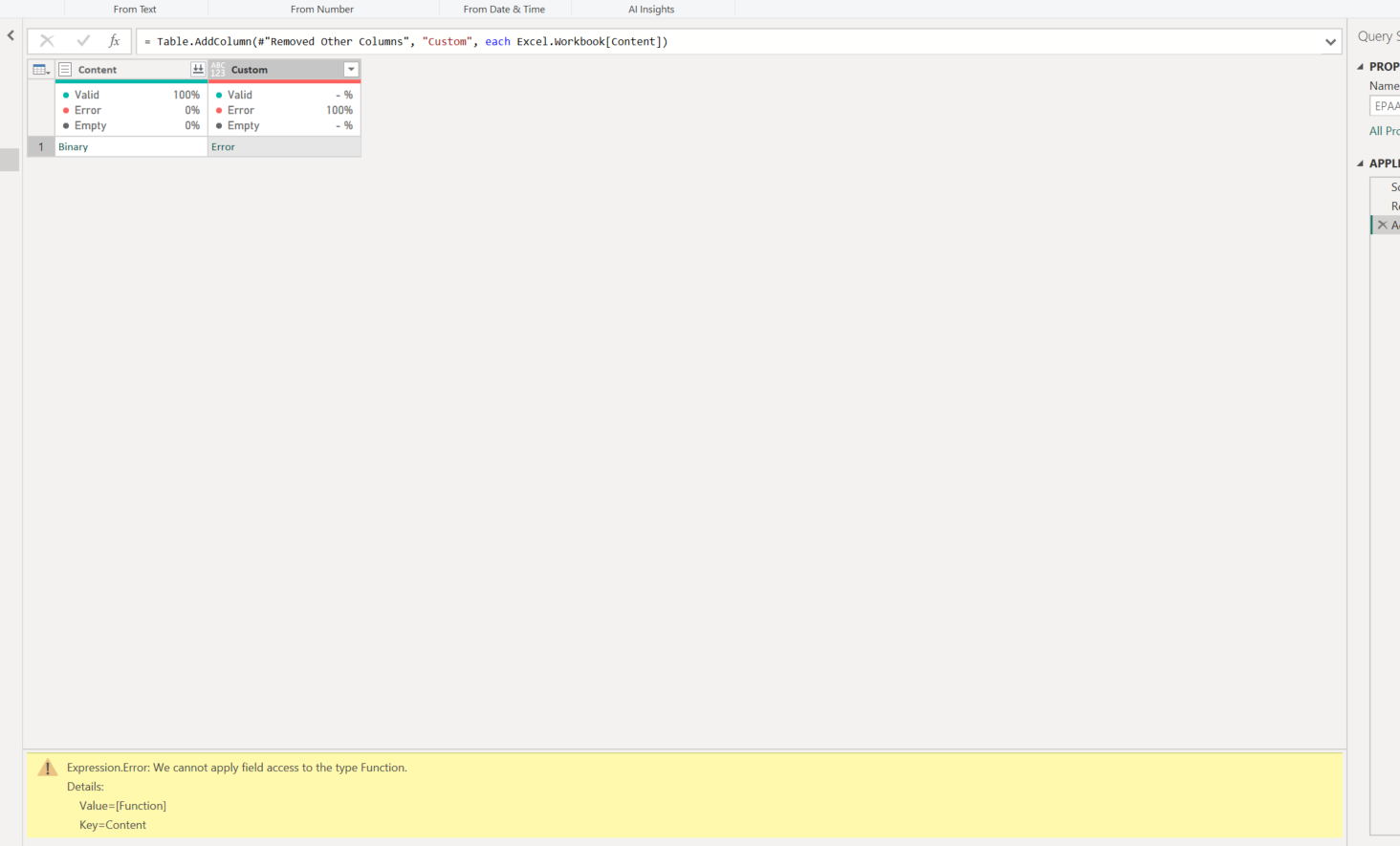Collapse the Applied Steps section triangle
Screen dimensions: 1400x846
point(1361,163)
